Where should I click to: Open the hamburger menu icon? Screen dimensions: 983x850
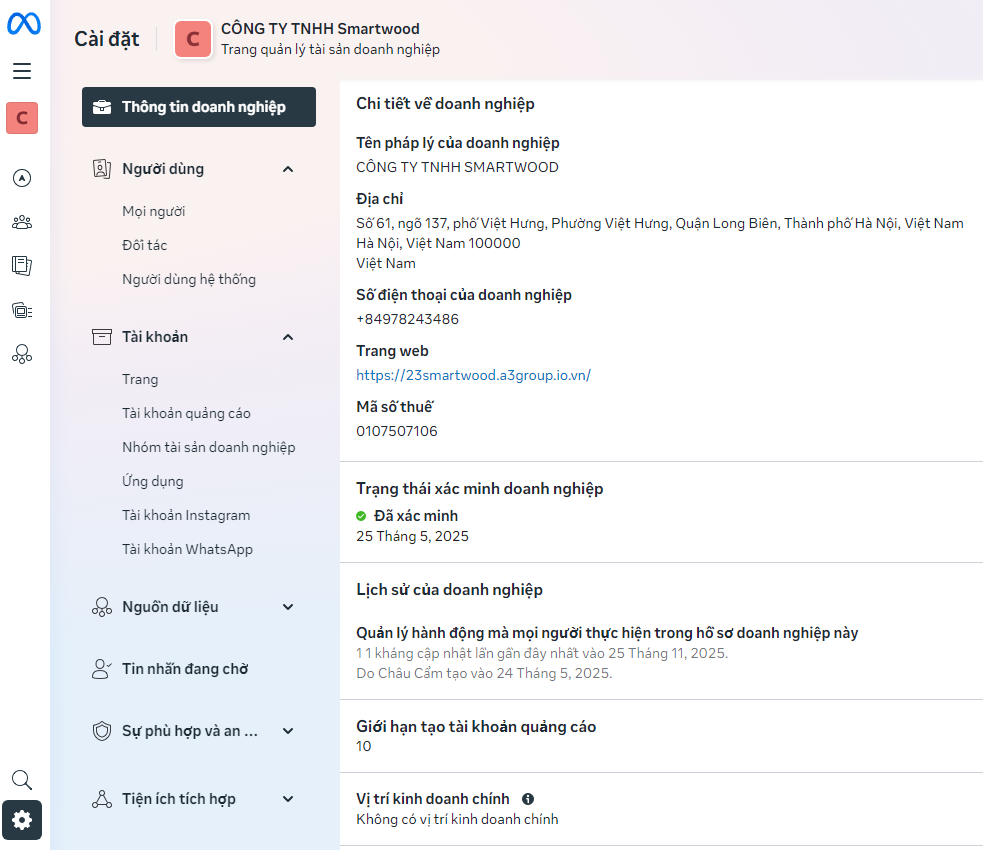click(x=22, y=71)
